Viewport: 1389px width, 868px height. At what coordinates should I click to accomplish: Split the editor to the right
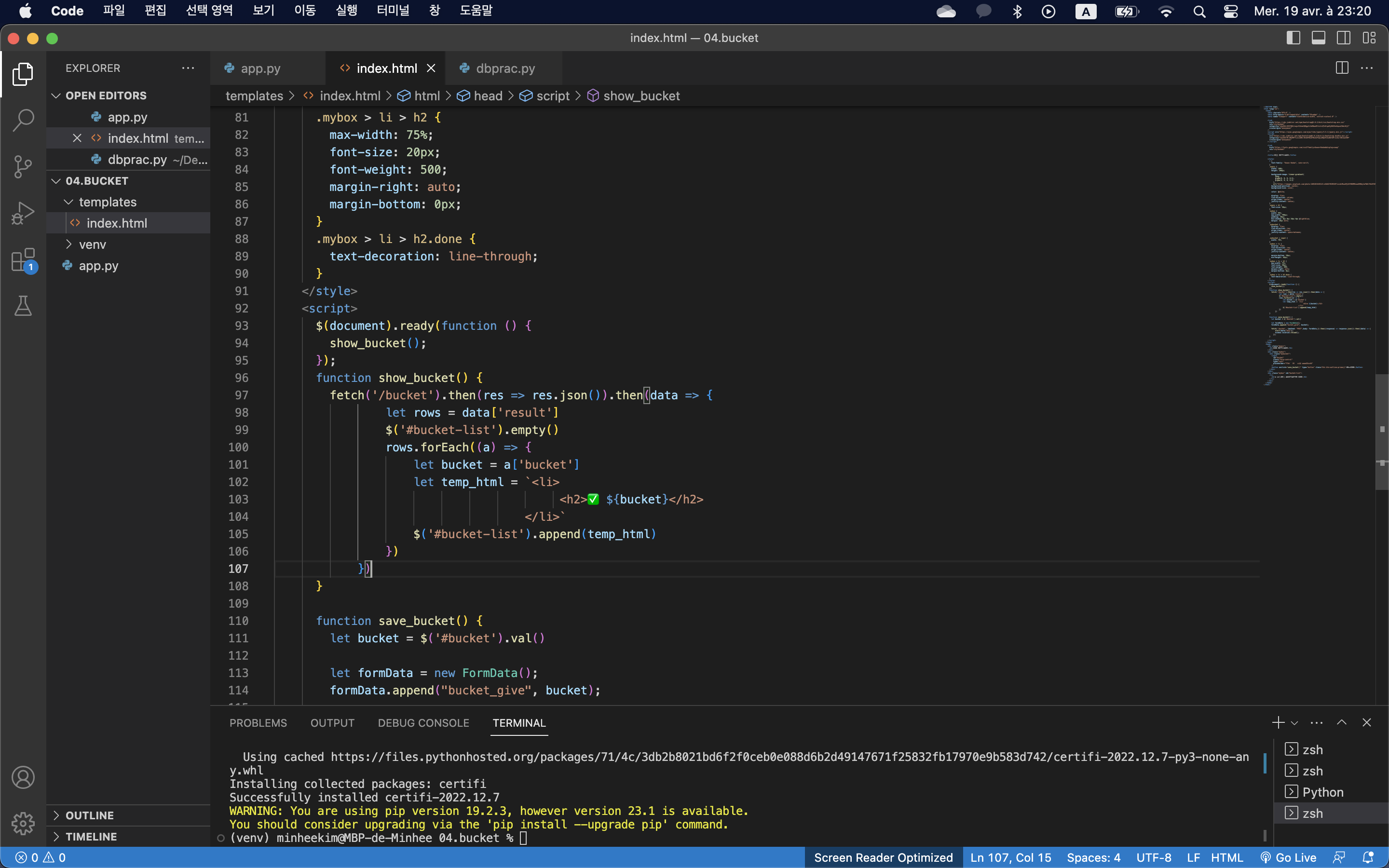pyautogui.click(x=1341, y=68)
